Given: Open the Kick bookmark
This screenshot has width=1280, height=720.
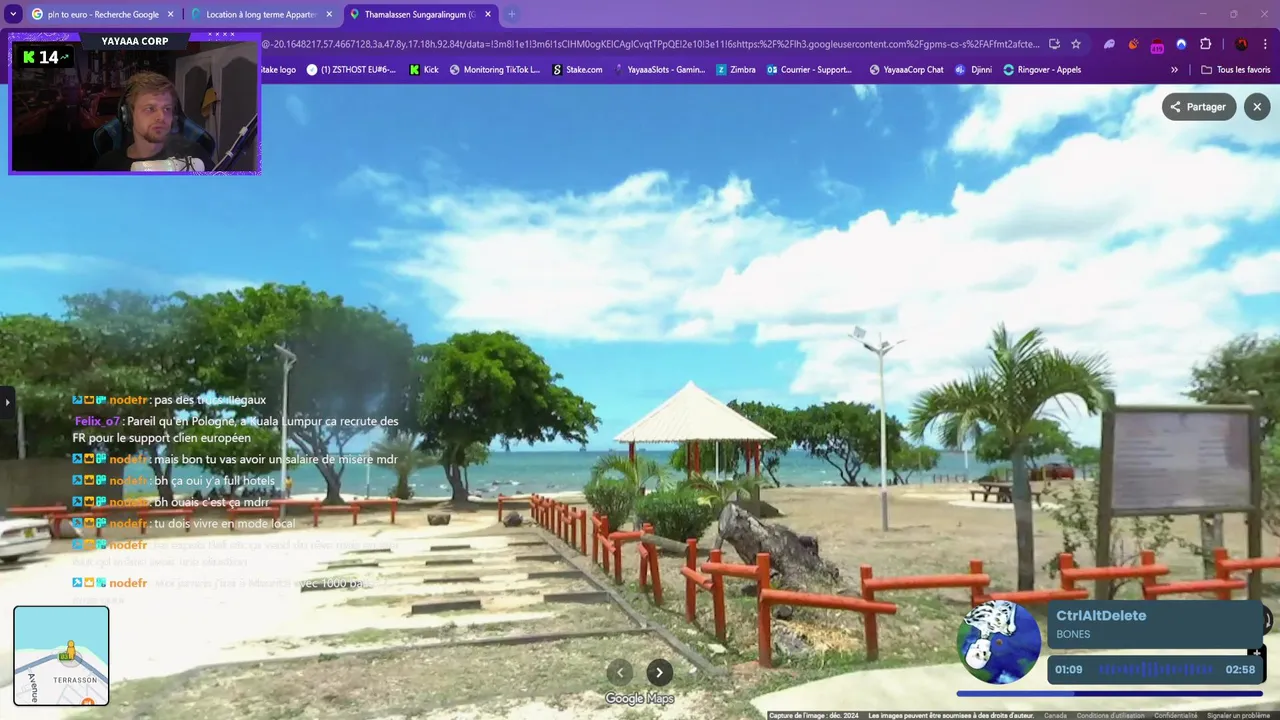Looking at the screenshot, I should point(424,70).
